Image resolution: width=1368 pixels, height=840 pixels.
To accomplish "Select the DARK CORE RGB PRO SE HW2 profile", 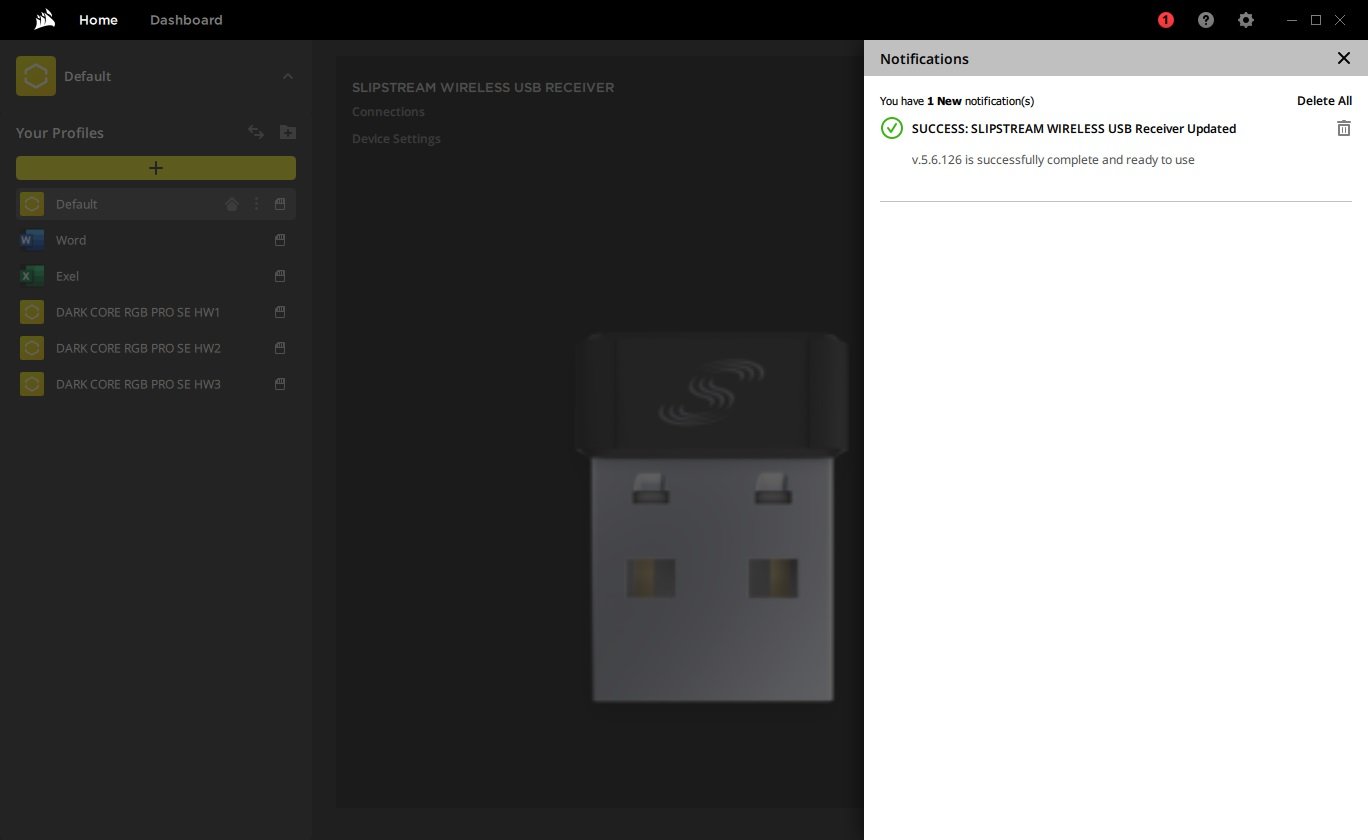I will click(x=138, y=348).
